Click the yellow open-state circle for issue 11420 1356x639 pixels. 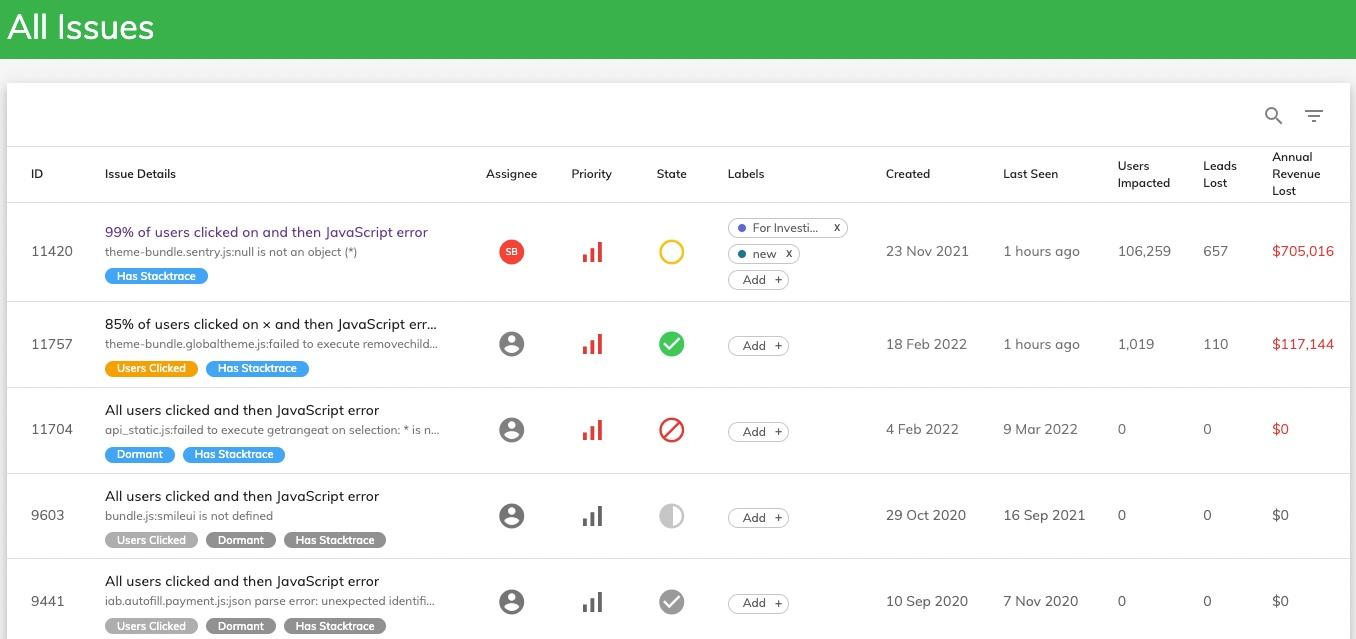tap(672, 252)
